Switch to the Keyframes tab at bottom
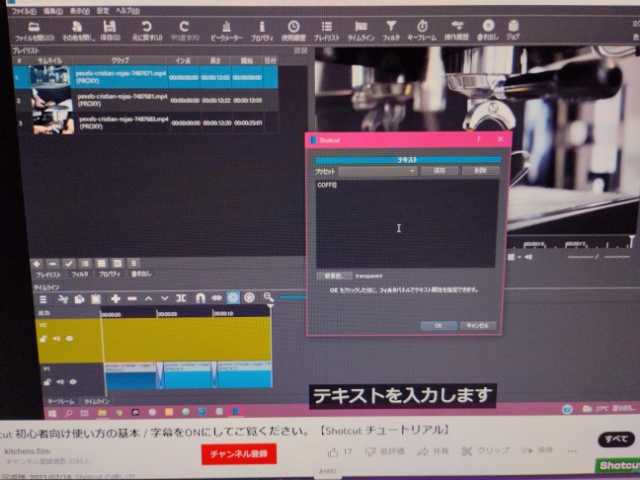This screenshot has height=480, width=640. [61, 400]
